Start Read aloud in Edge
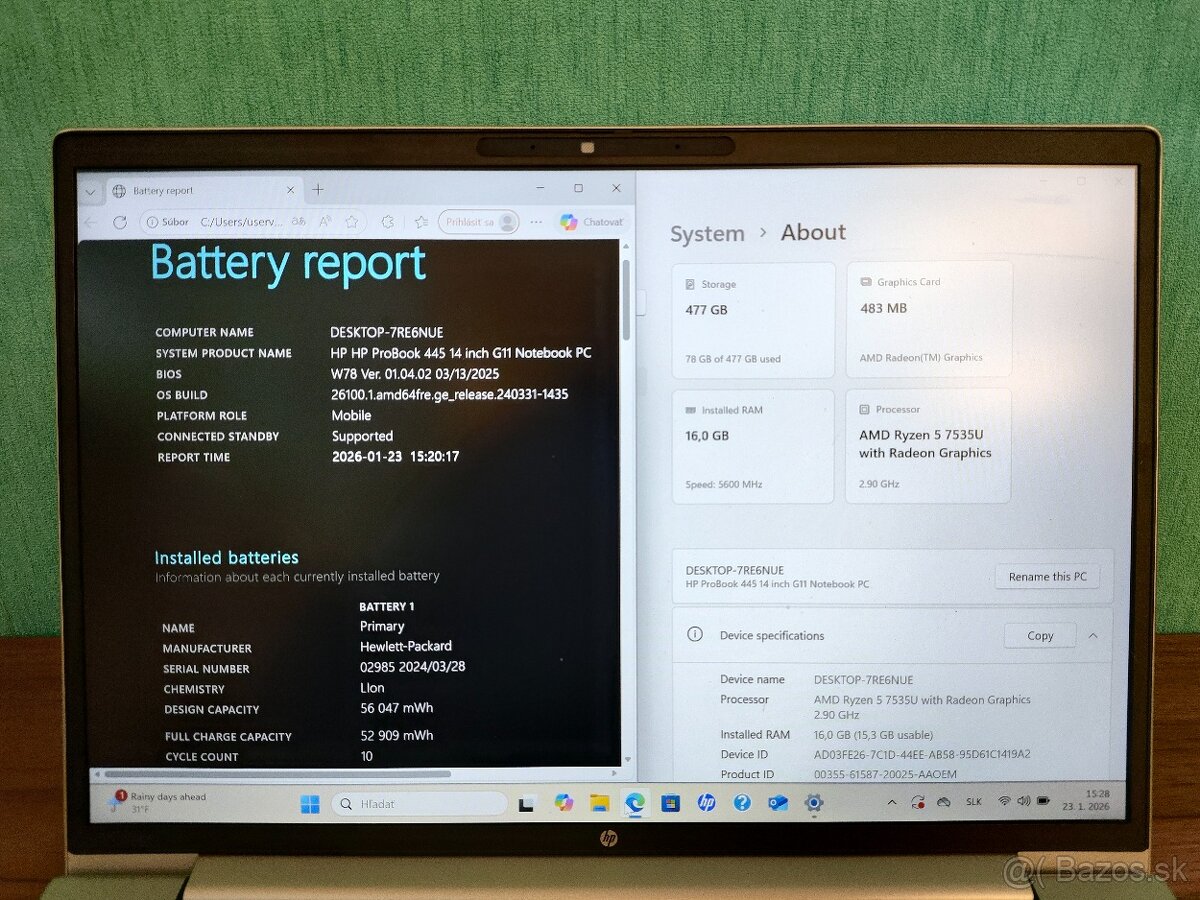 324,222
